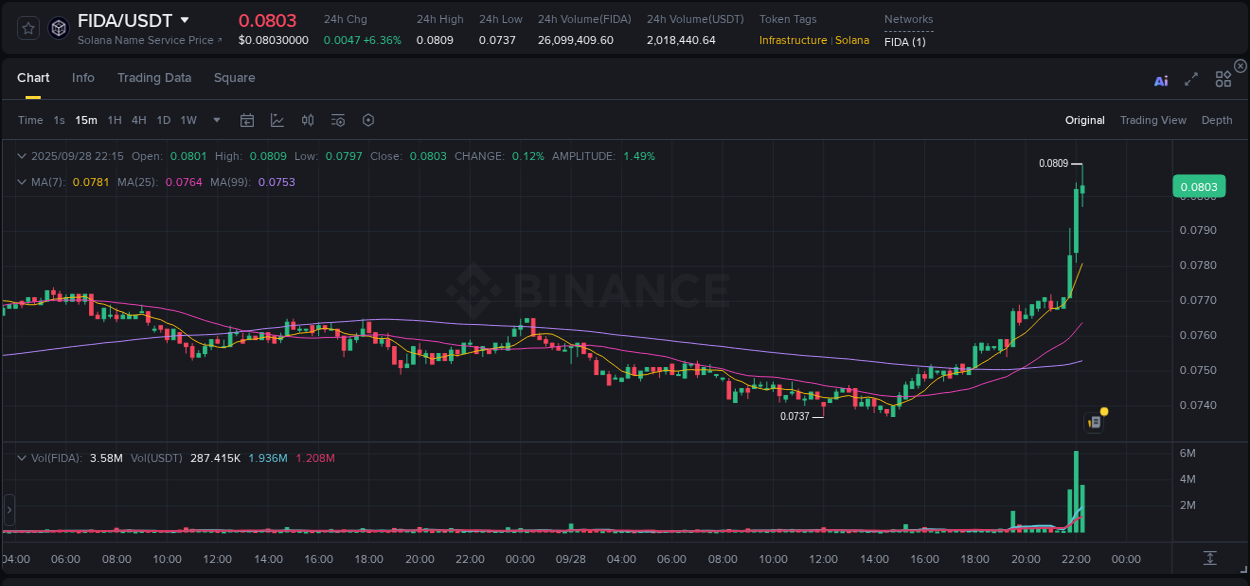Favorite FIDA/USDT using the star icon
1250x586 pixels.
coord(27,27)
